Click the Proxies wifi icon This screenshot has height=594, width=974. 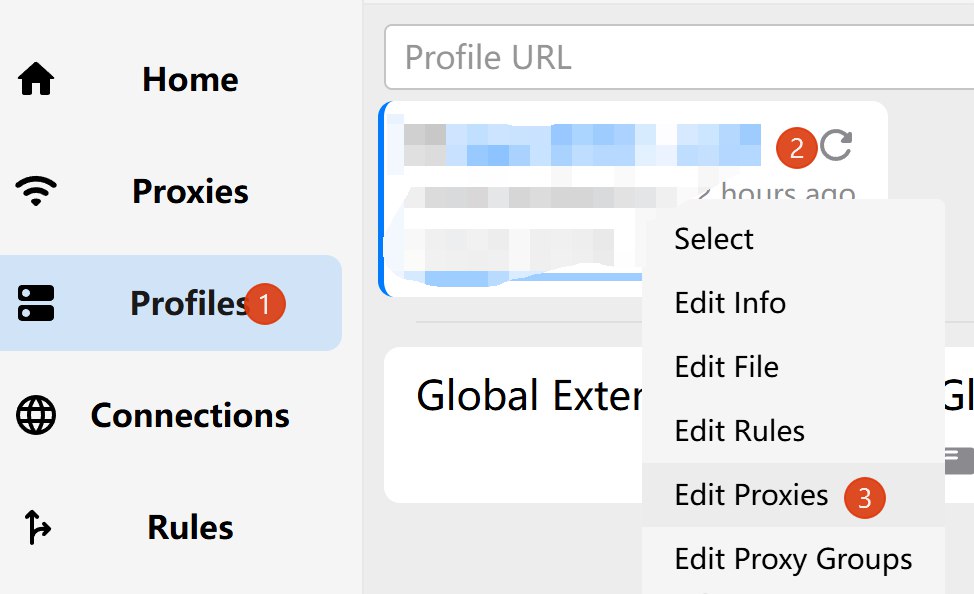click(x=36, y=191)
